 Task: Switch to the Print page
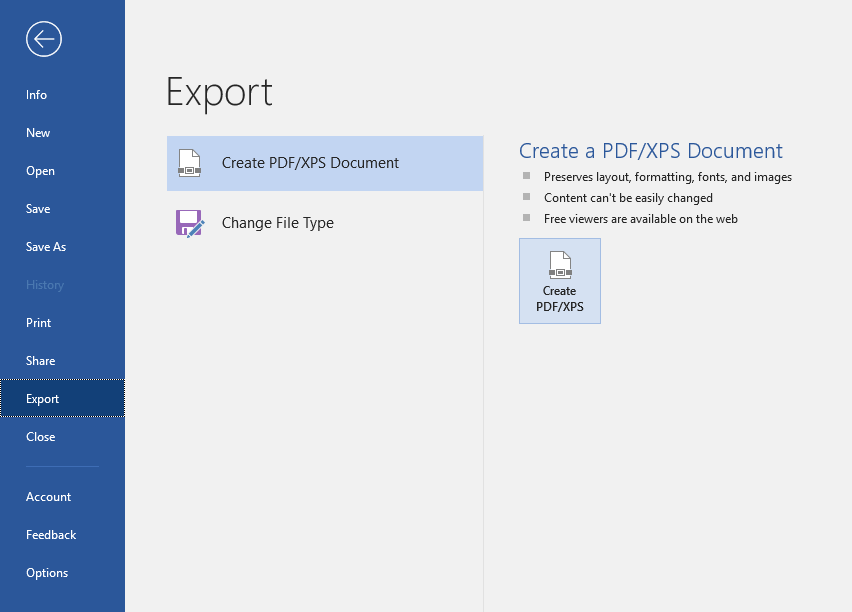click(x=38, y=323)
